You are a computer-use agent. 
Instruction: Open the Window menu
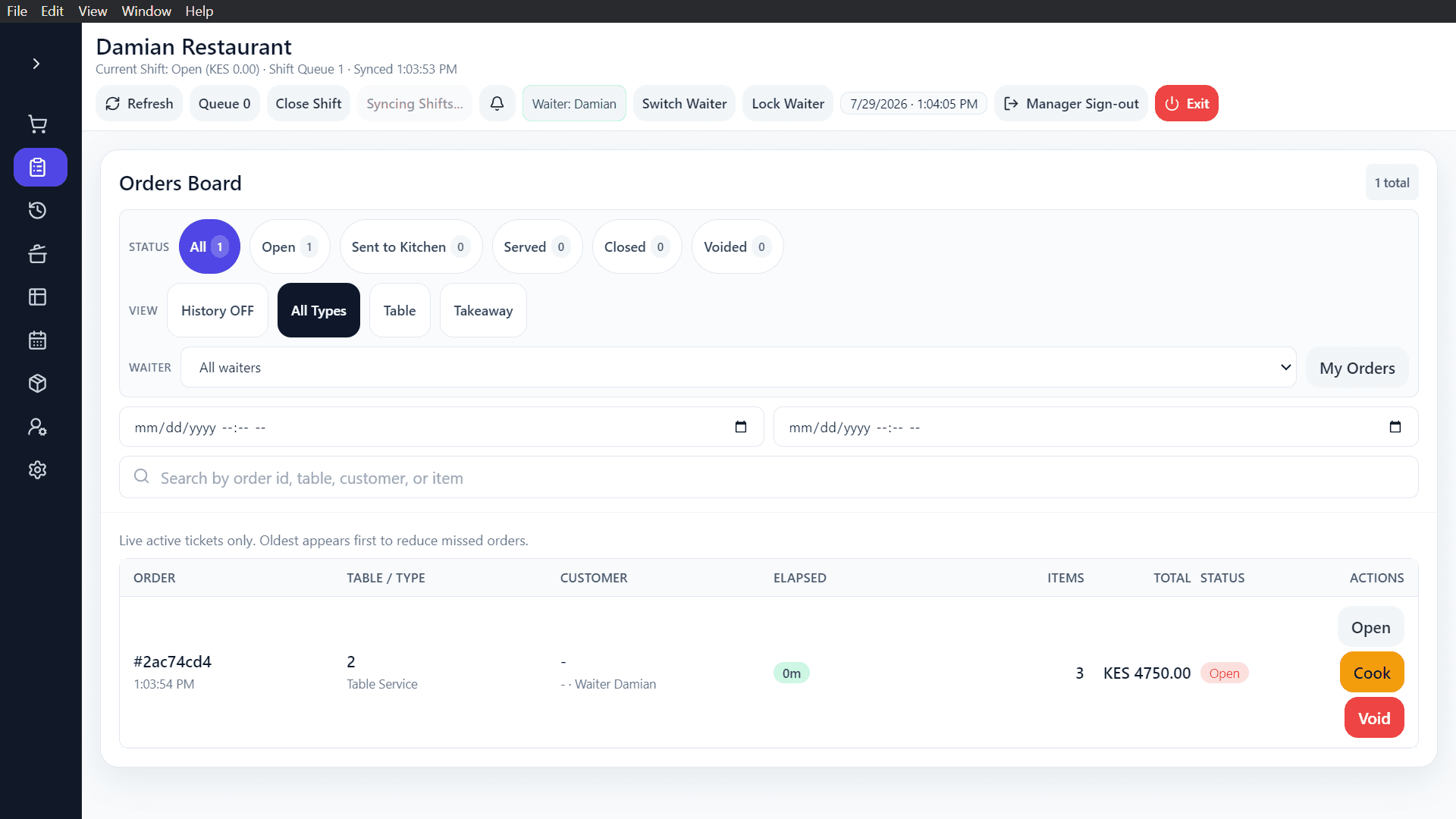146,11
